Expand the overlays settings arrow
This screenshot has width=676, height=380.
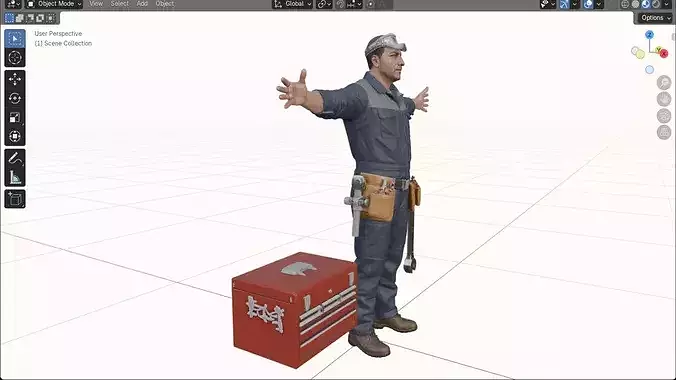tap(599, 4)
